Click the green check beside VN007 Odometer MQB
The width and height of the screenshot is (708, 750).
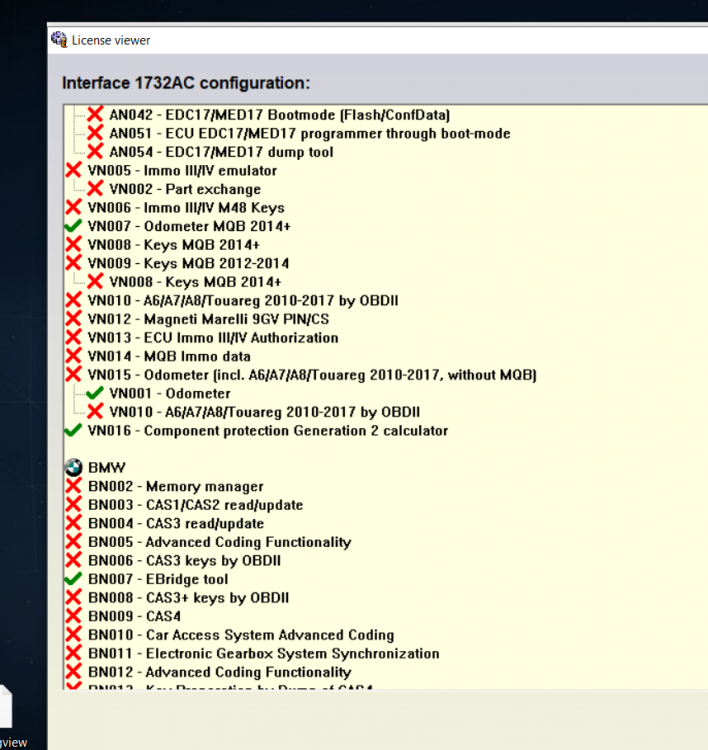tap(73, 226)
